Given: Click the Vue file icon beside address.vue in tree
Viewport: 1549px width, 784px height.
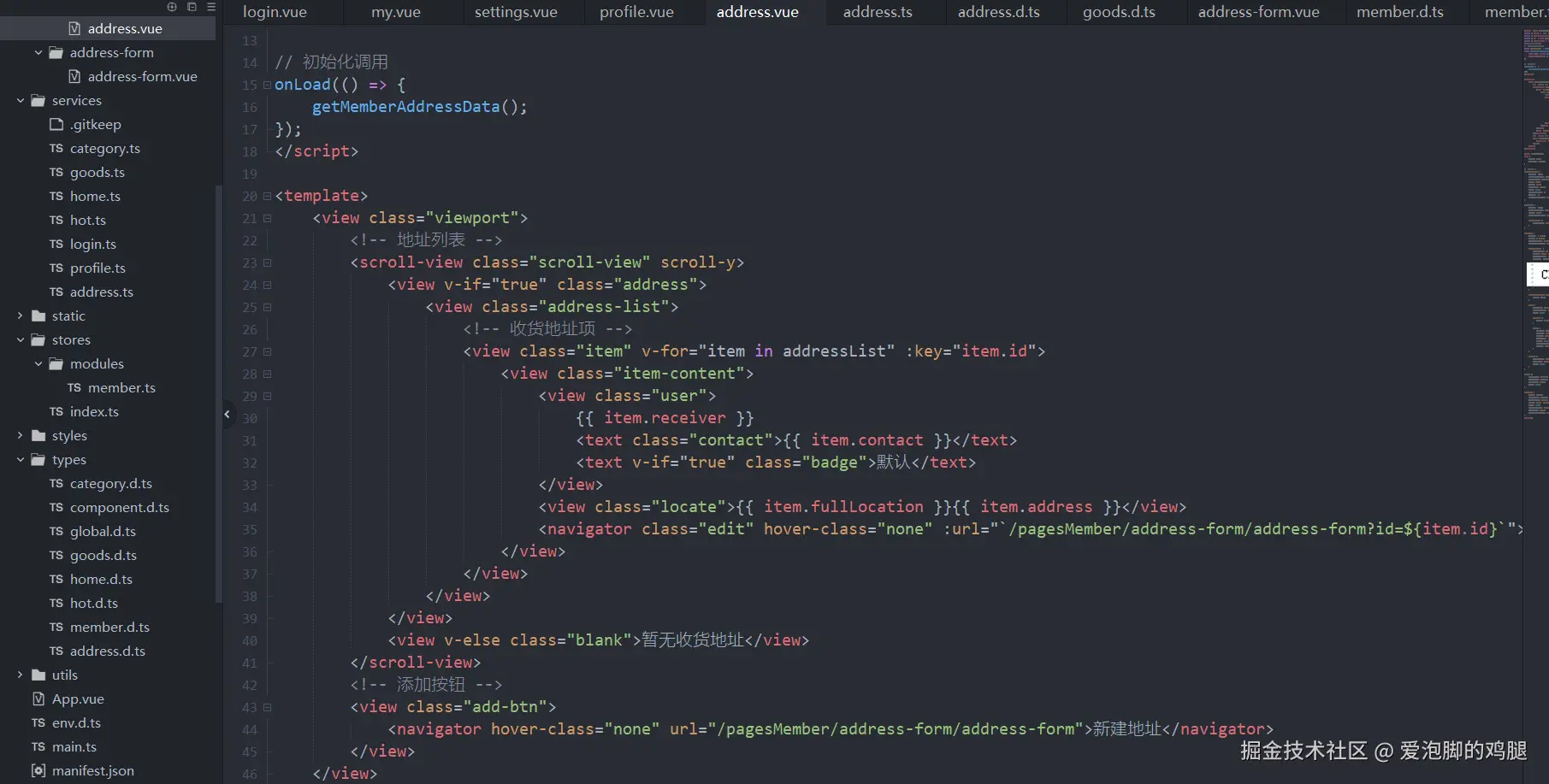Looking at the screenshot, I should coord(74,28).
